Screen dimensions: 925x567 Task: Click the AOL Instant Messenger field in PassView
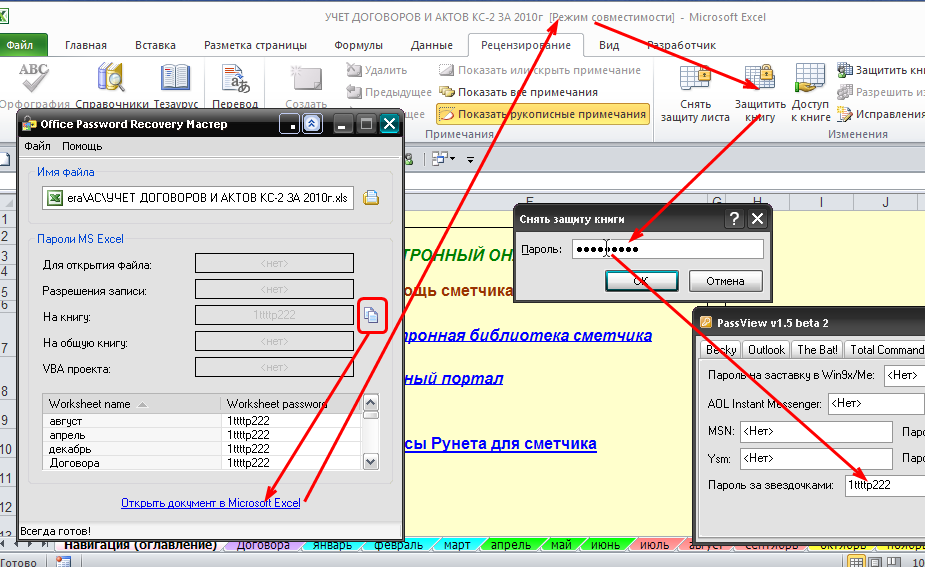[876, 404]
